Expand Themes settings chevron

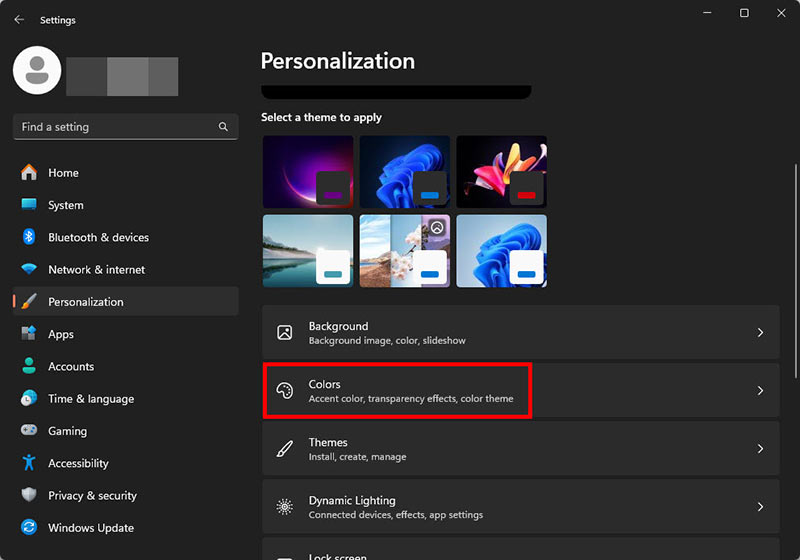click(x=760, y=449)
